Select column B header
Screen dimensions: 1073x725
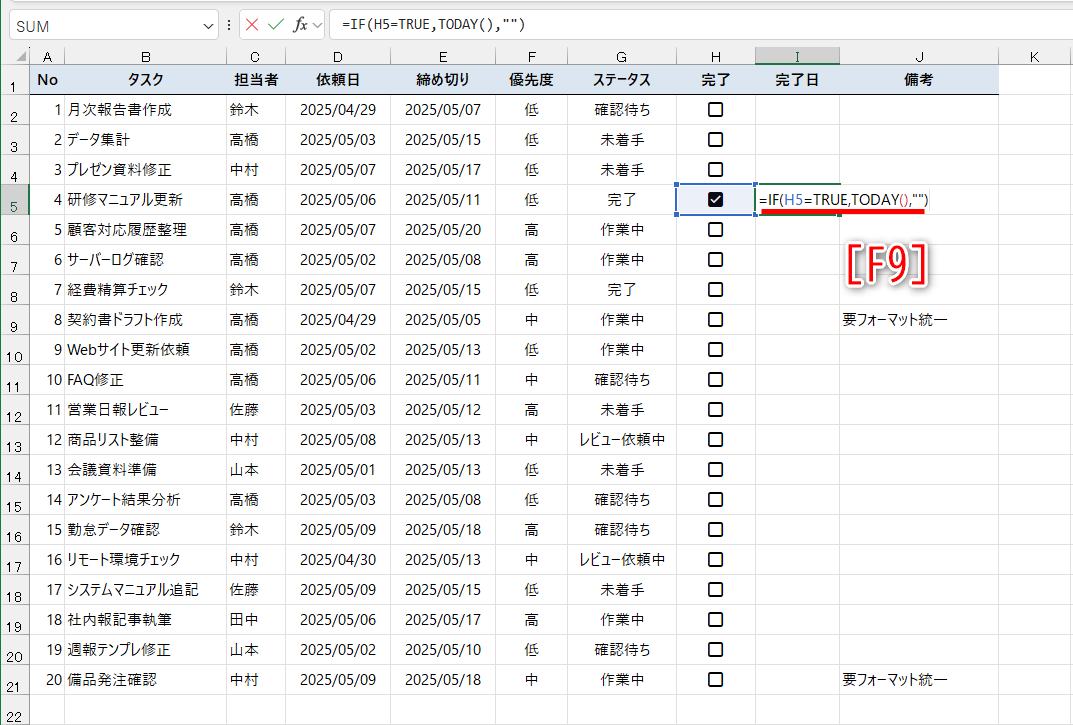tap(145, 57)
